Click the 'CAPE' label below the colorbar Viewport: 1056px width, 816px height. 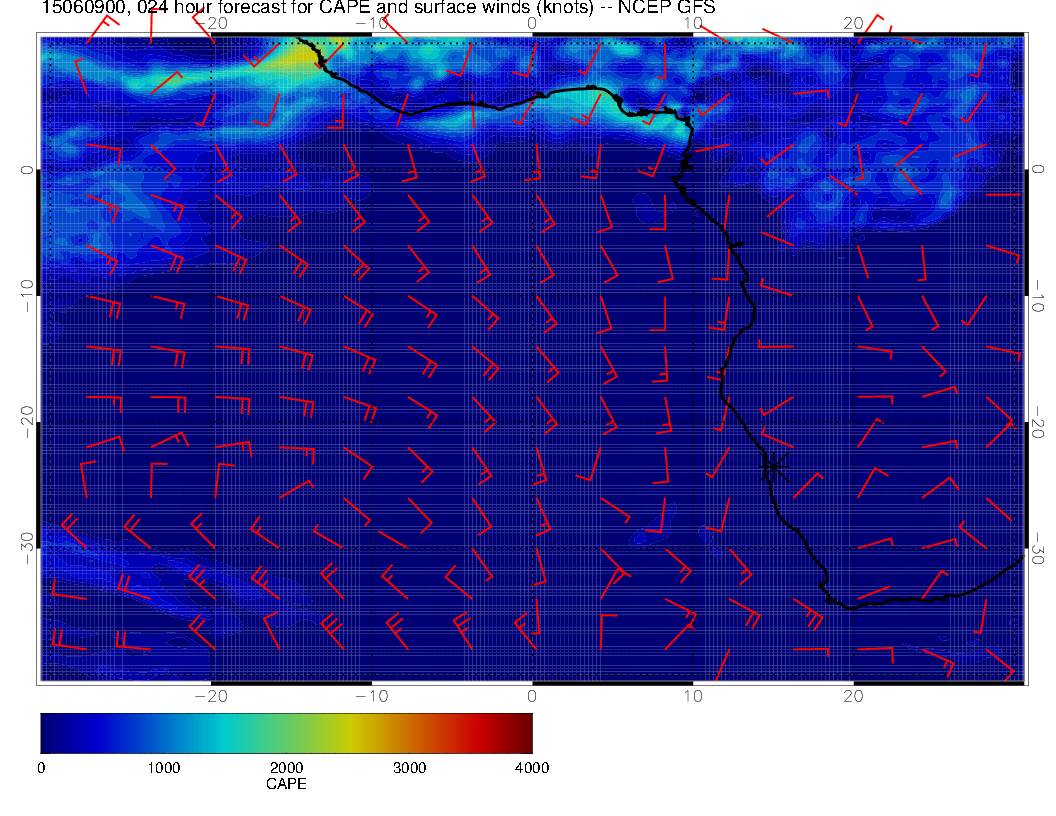click(x=286, y=784)
